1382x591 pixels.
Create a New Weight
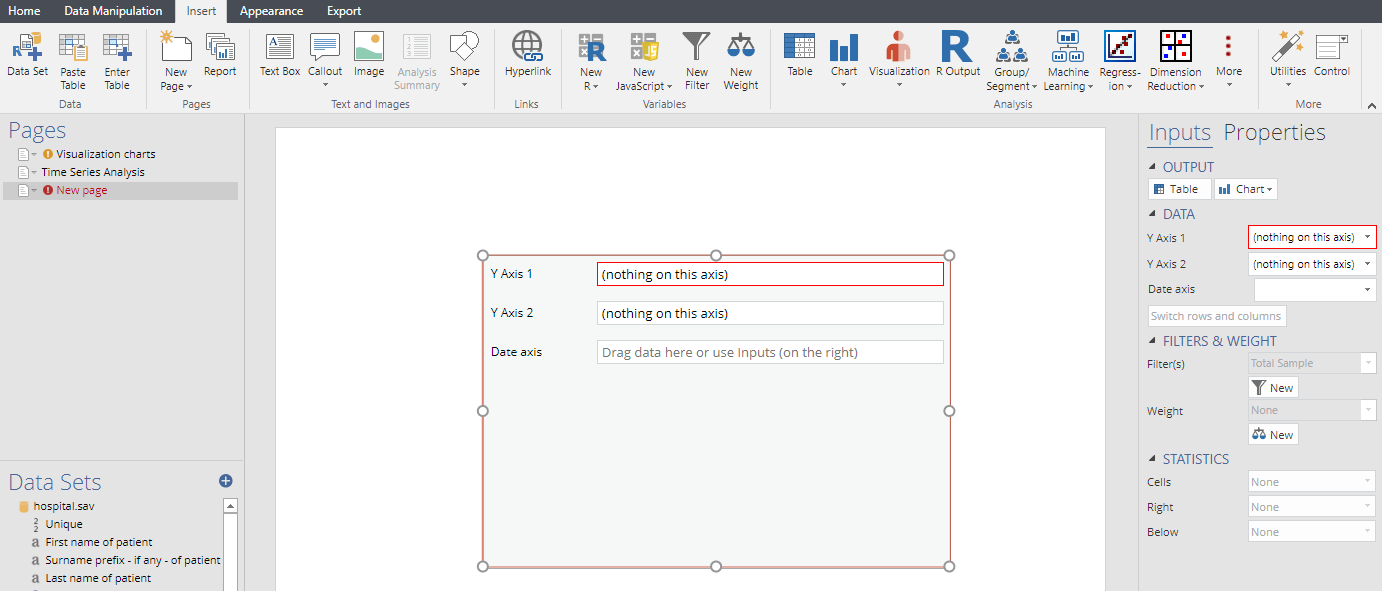point(741,57)
